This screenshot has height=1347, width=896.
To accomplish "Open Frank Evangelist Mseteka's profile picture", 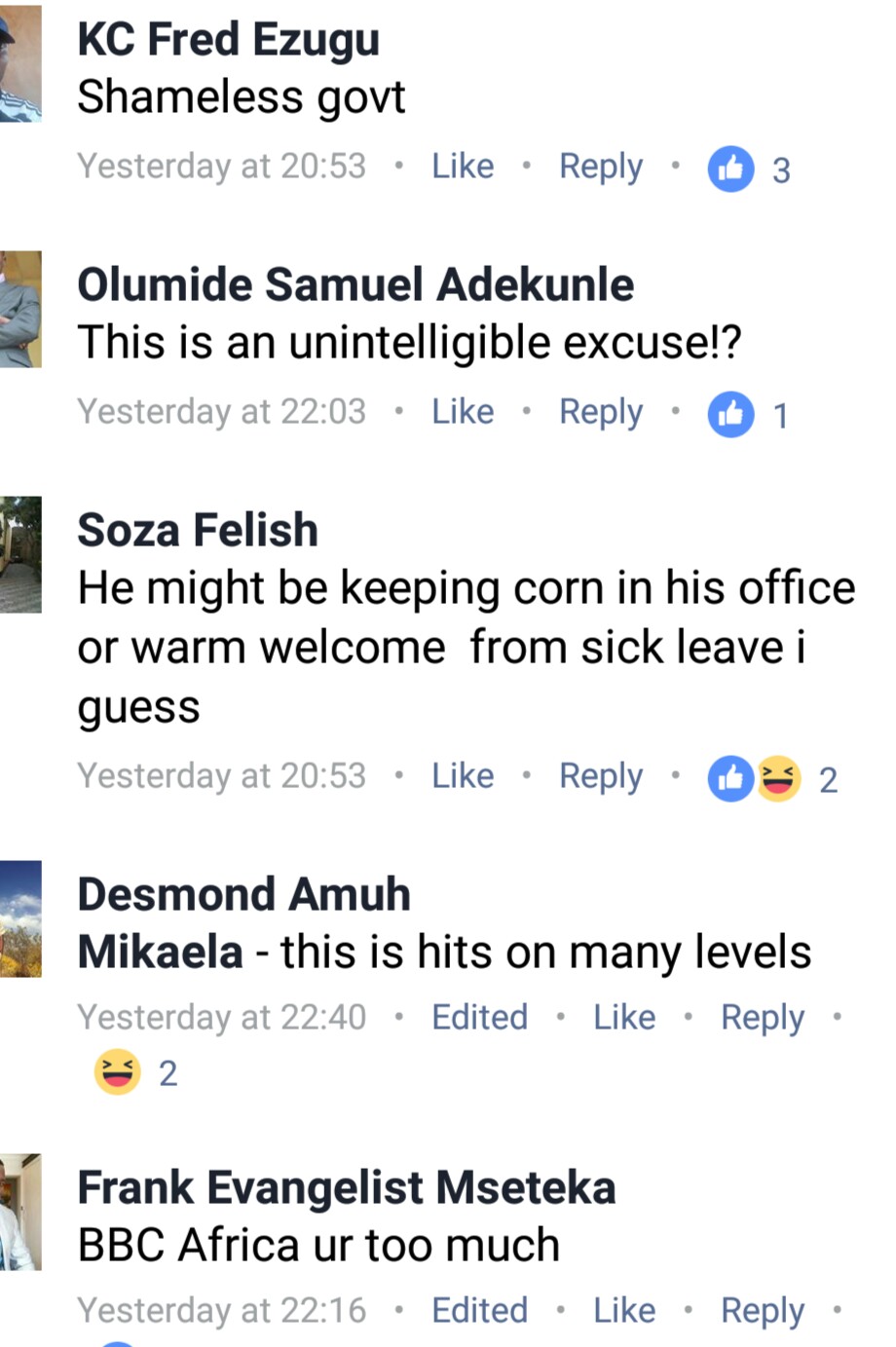I will tap(20, 1213).
